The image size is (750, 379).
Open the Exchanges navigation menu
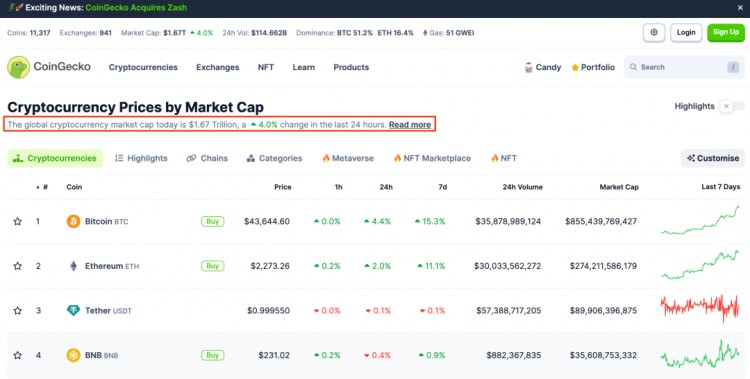coord(218,67)
